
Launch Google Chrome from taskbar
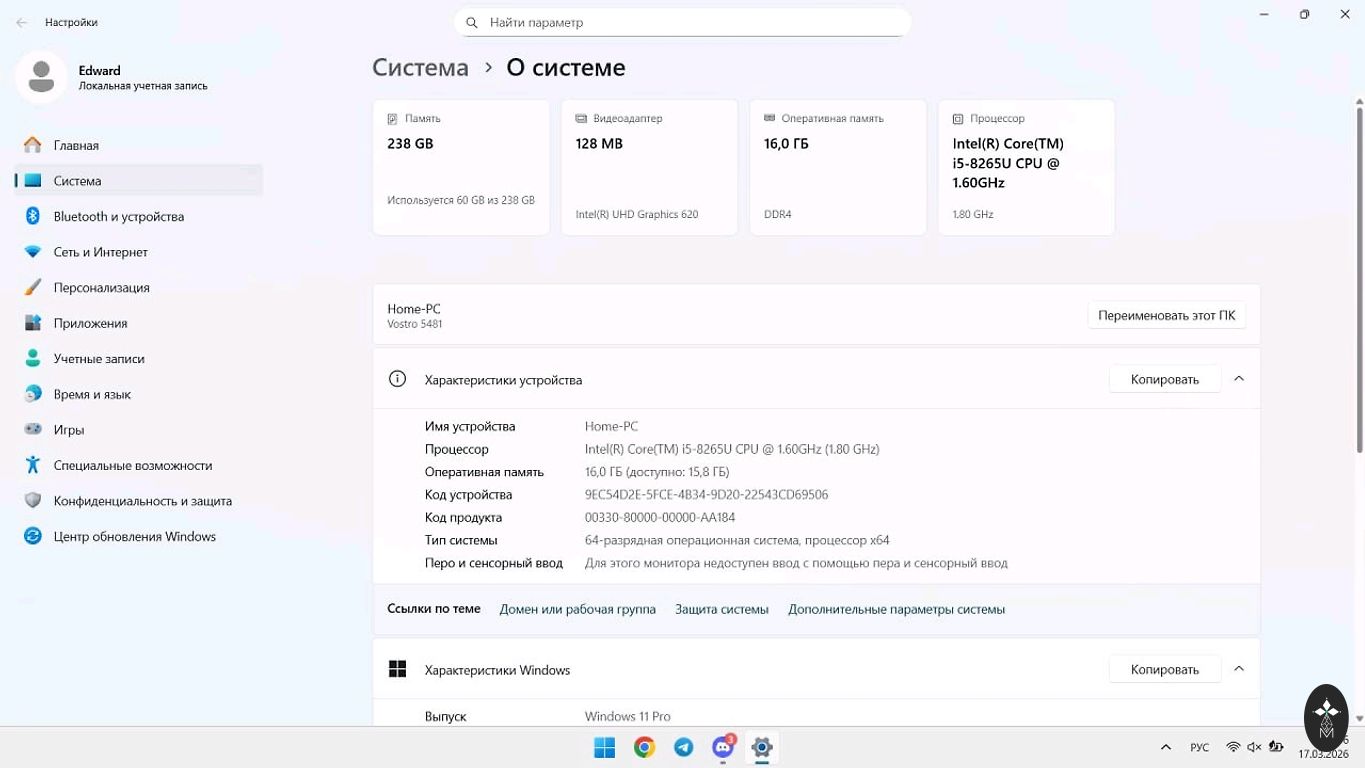[644, 747]
